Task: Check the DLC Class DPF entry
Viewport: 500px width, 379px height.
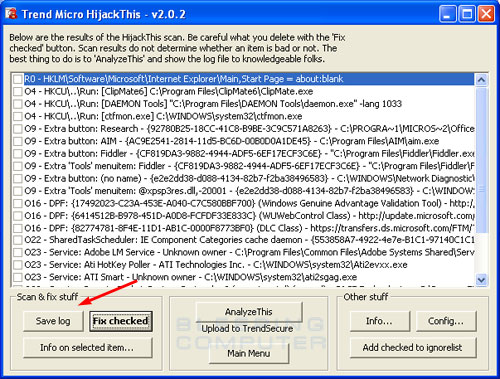Action: tap(18, 228)
